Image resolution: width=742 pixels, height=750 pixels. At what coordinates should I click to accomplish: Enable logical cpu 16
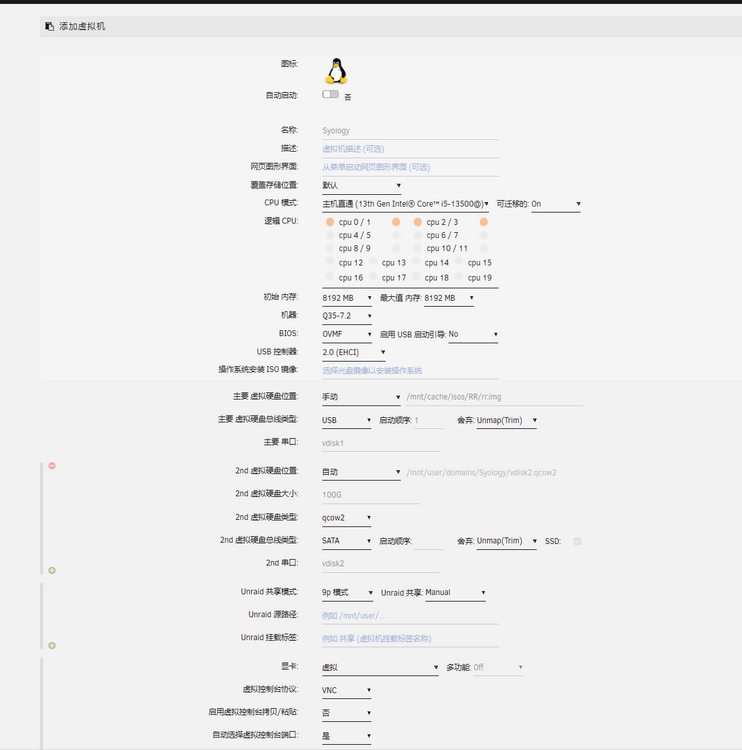pyautogui.click(x=330, y=276)
